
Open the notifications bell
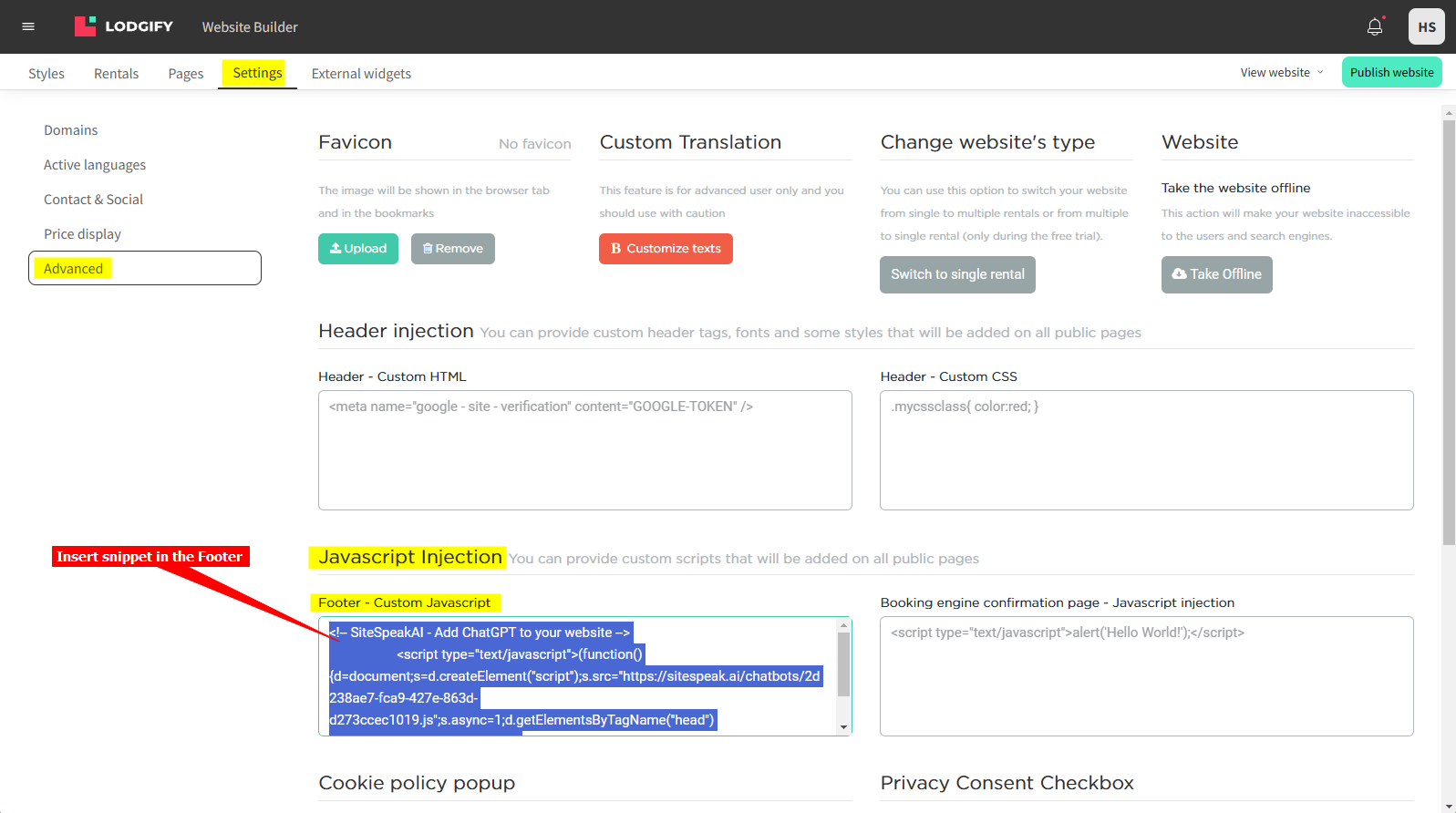click(1374, 26)
